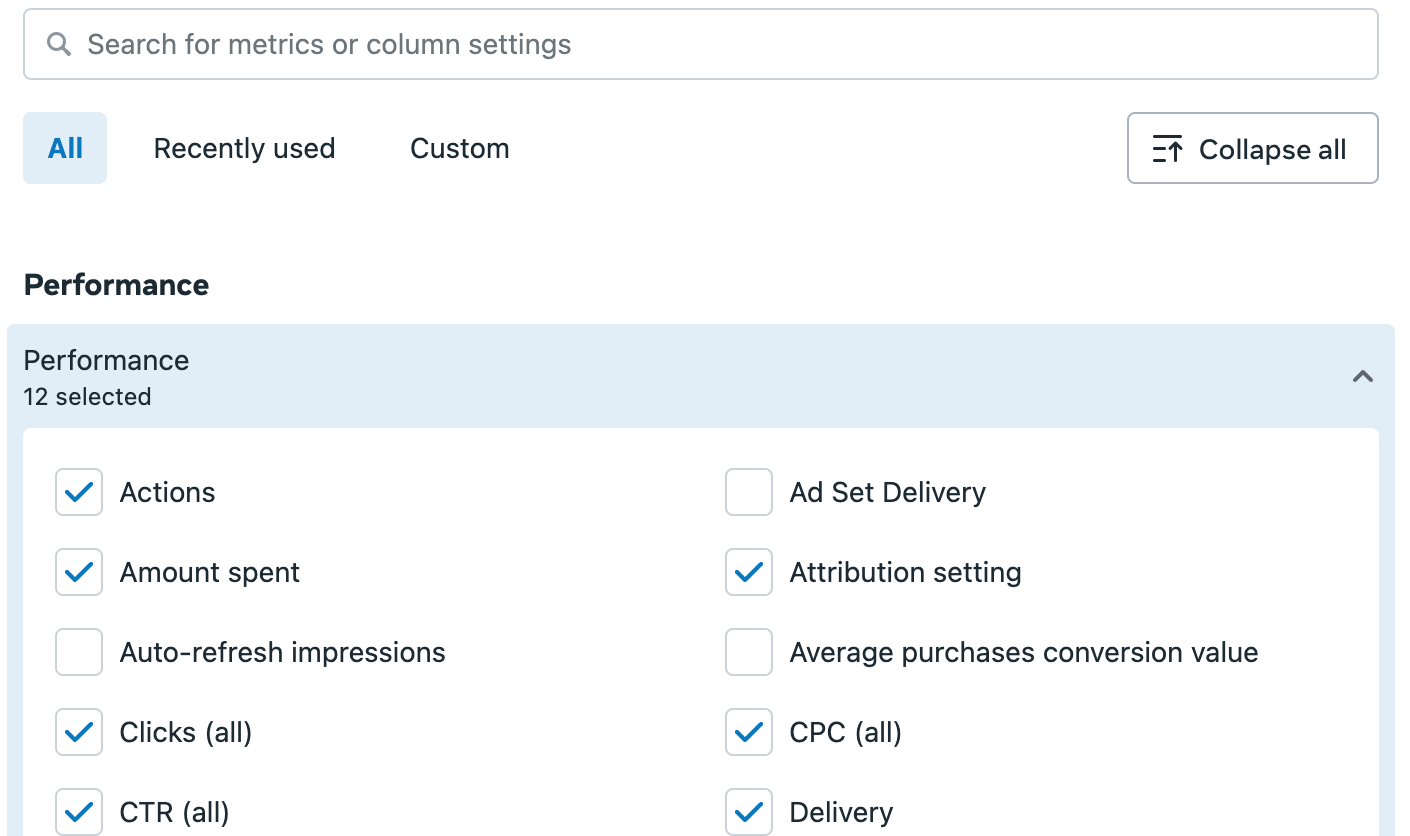The height and width of the screenshot is (836, 1410).
Task: Open the Custom tab
Action: pos(460,148)
